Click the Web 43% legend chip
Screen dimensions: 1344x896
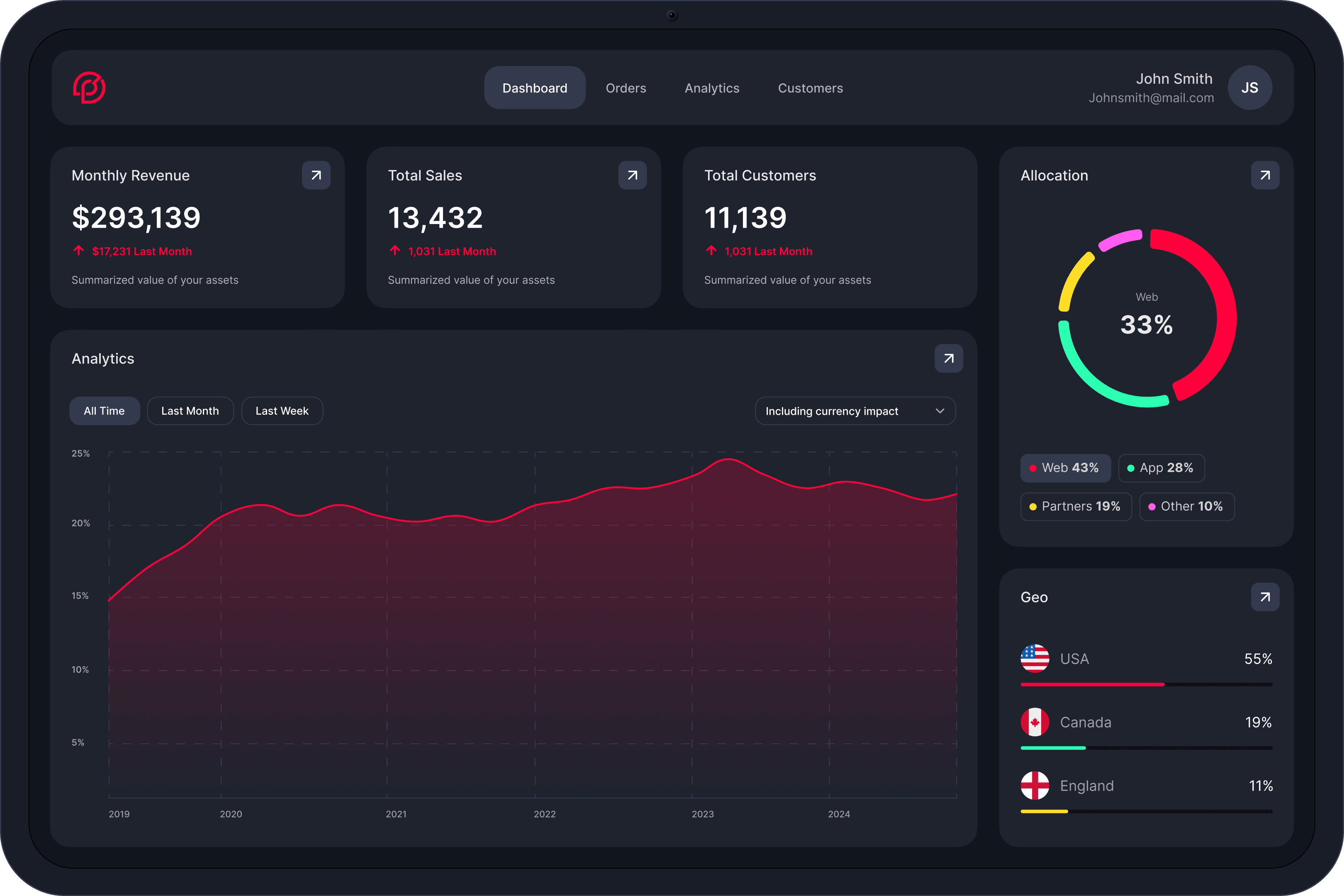pos(1065,468)
